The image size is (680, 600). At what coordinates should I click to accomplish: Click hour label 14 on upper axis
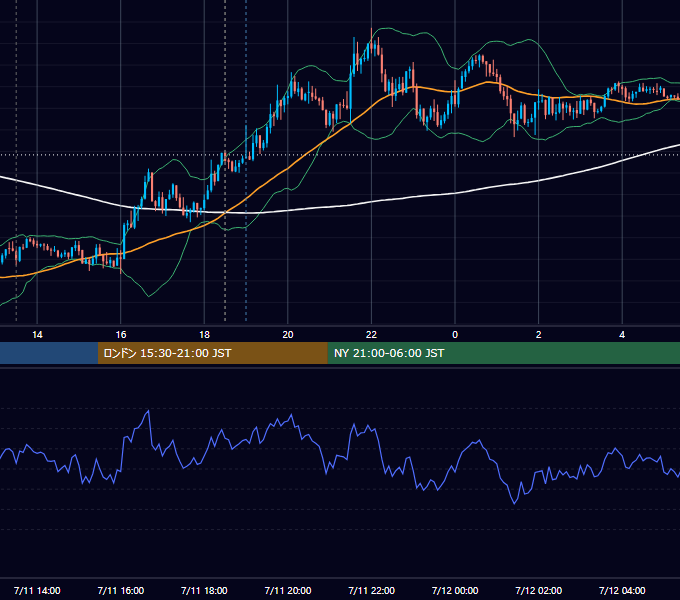(x=37, y=335)
